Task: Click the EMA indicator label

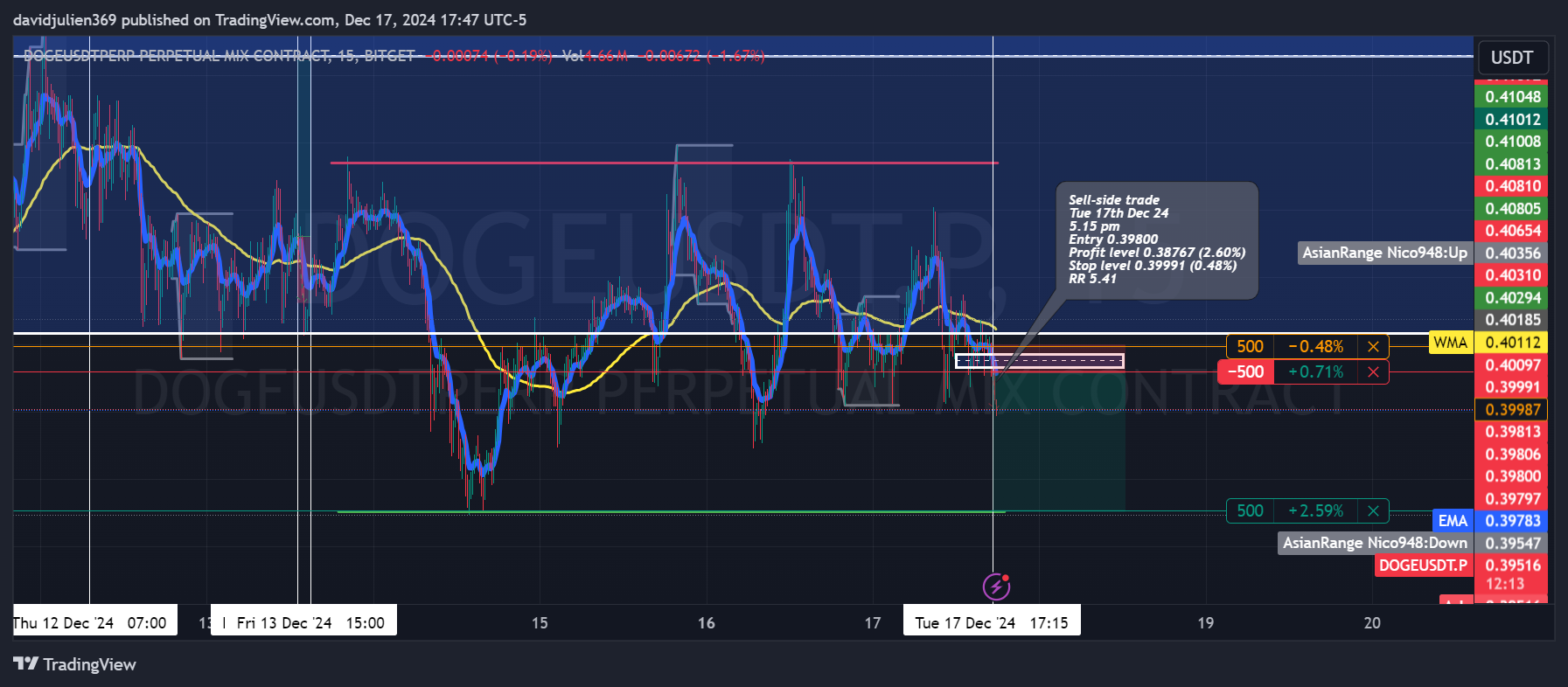Action: 1453,521
